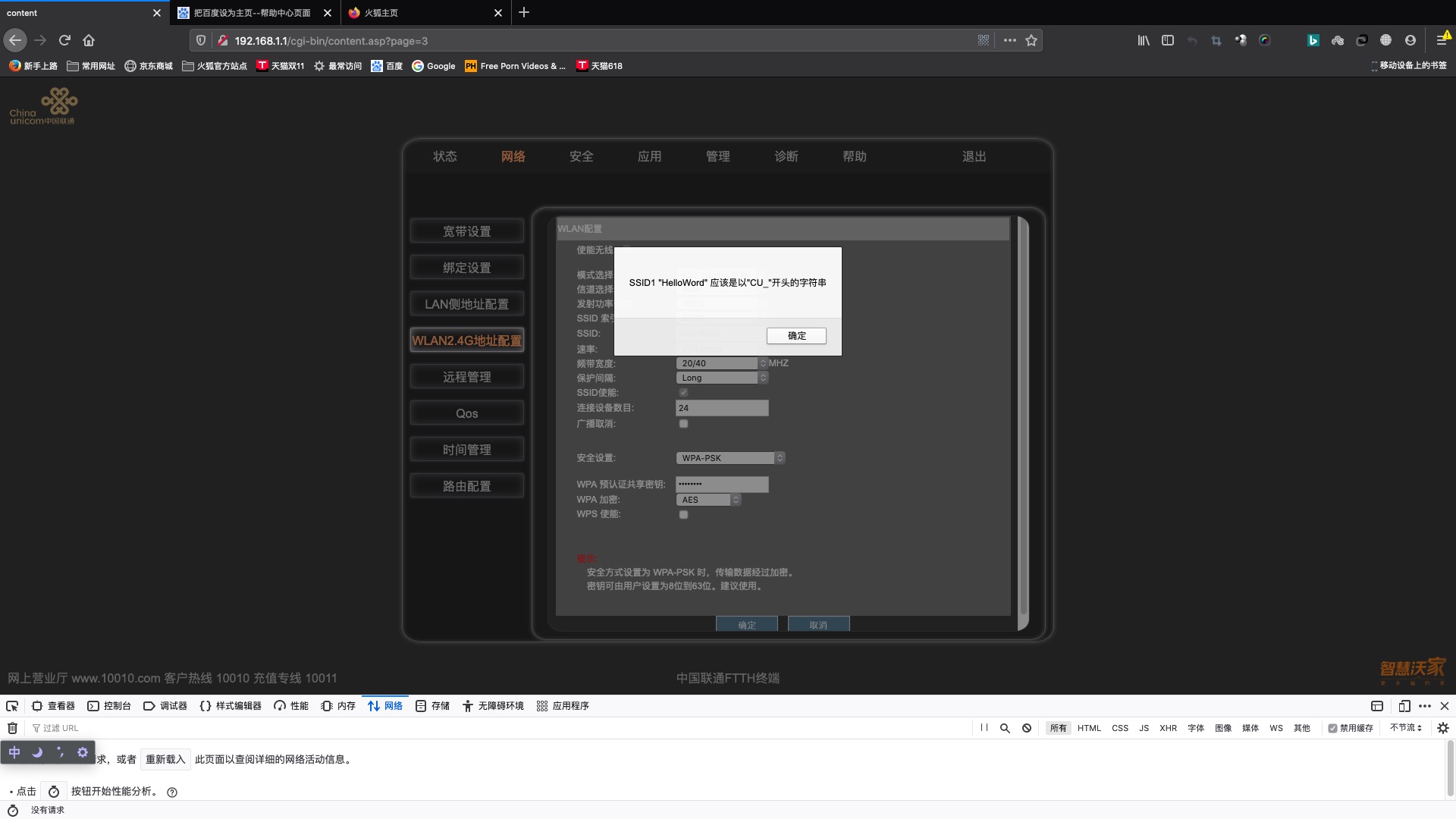Open network panel settings gear
Viewport: 1456px width, 819px height.
pyautogui.click(x=1442, y=728)
